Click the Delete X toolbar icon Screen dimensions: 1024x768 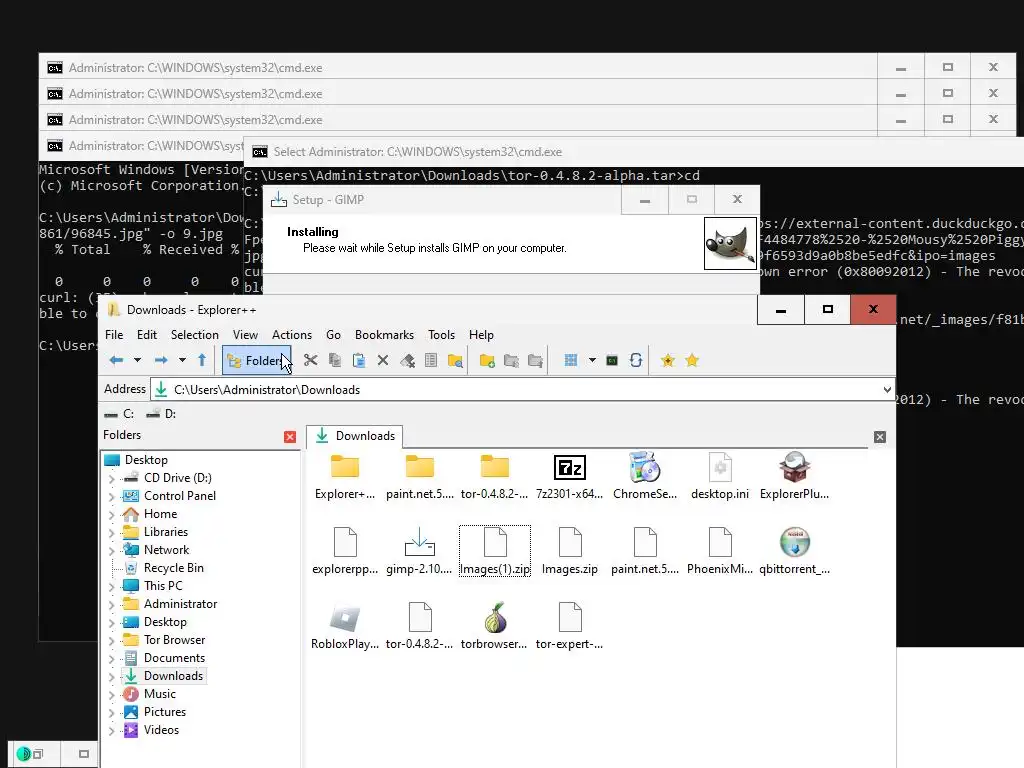pos(383,360)
